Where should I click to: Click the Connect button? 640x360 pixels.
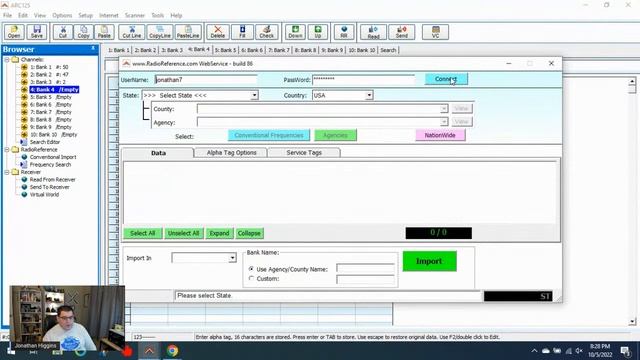[446, 79]
